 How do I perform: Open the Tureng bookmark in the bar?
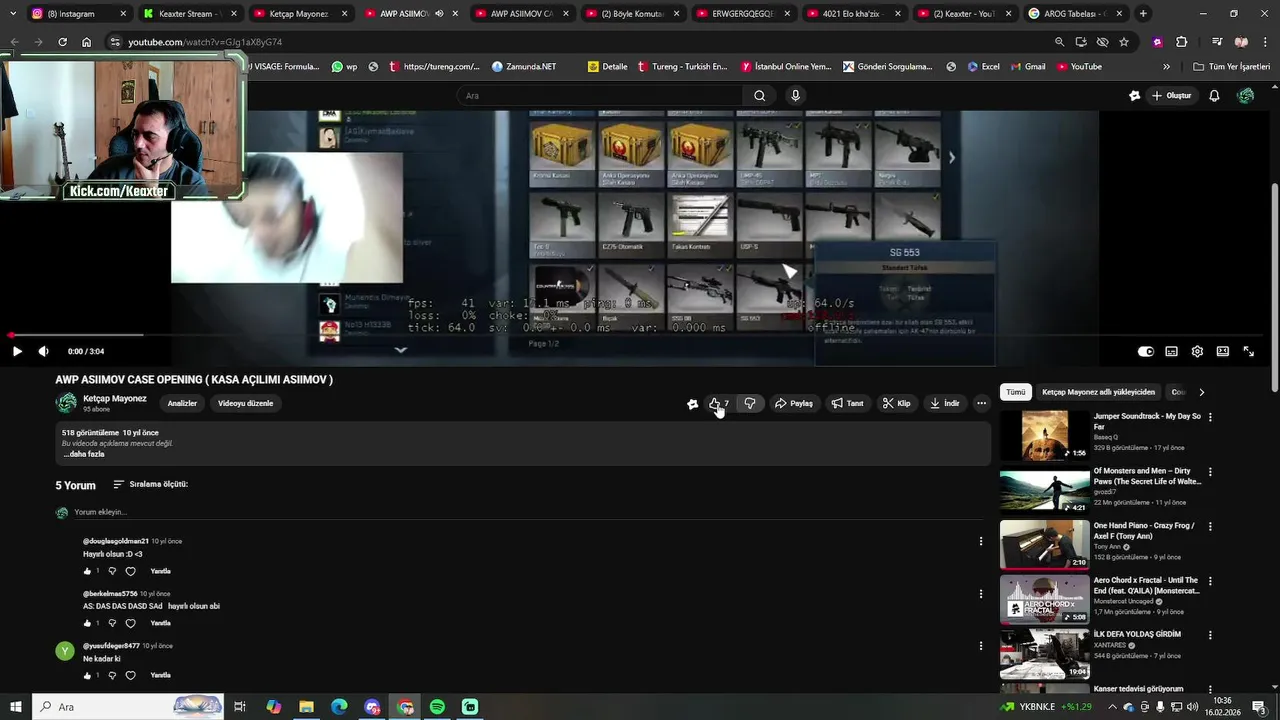tap(682, 67)
